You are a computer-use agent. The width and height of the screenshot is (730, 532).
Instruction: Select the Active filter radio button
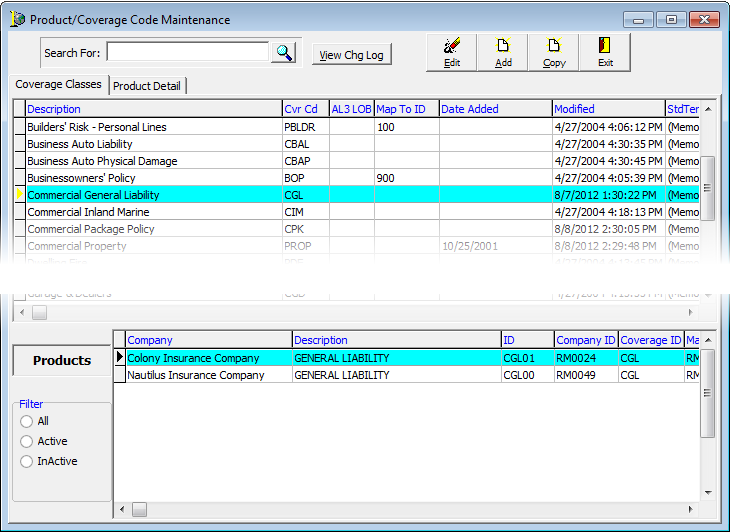(x=27, y=441)
